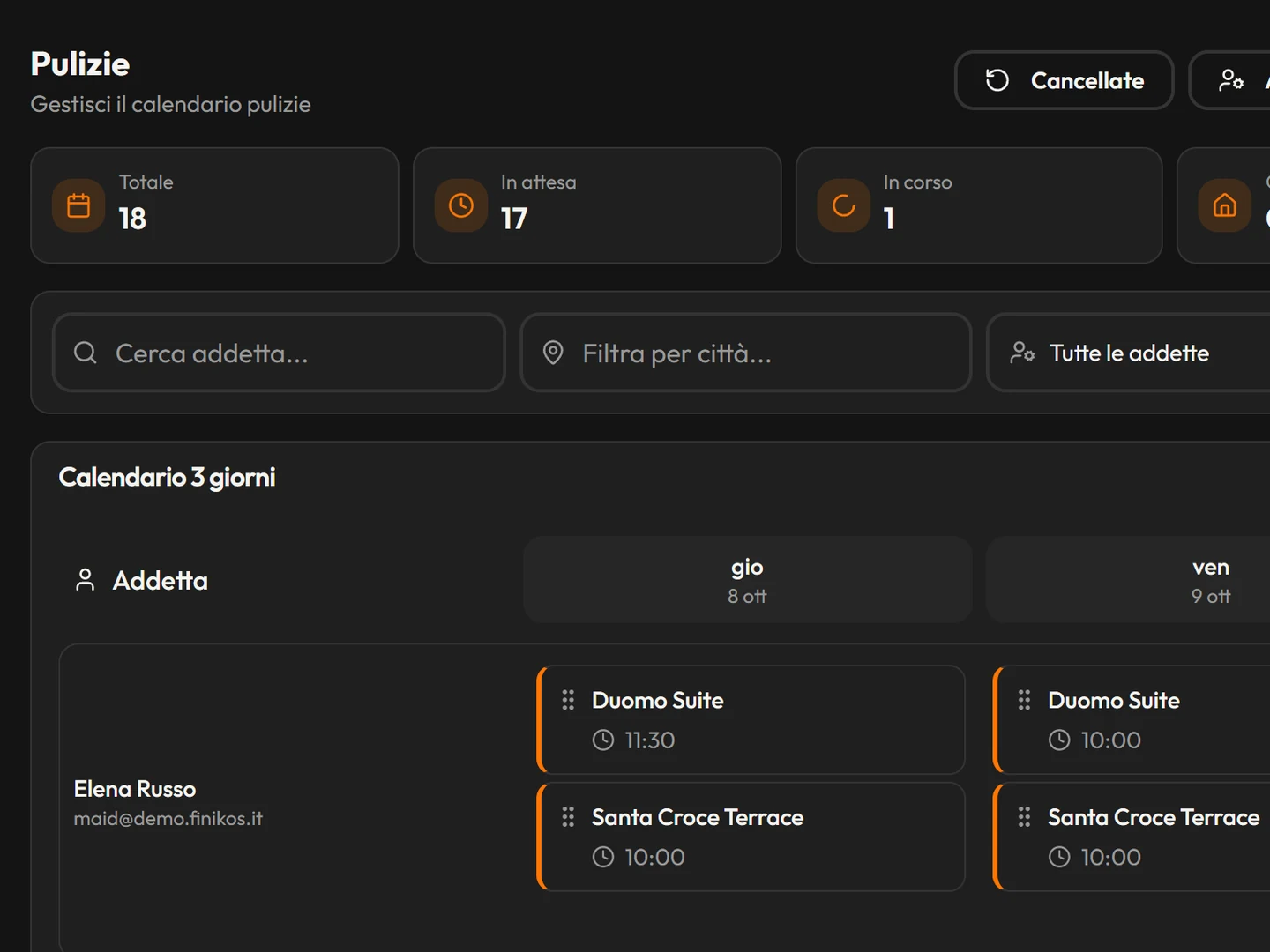Click drag handle of Santa Croce Terrace ven card
Image resolution: width=1270 pixels, height=952 pixels.
click(x=1024, y=817)
